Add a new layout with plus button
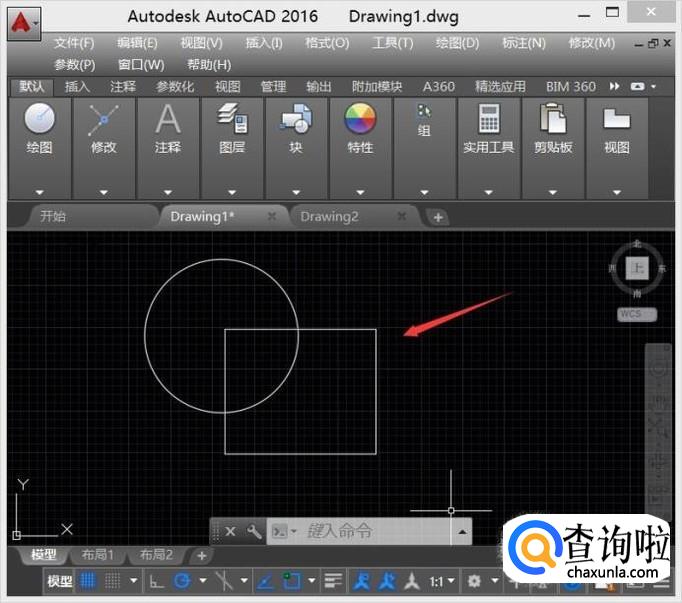682x603 pixels. click(x=201, y=556)
